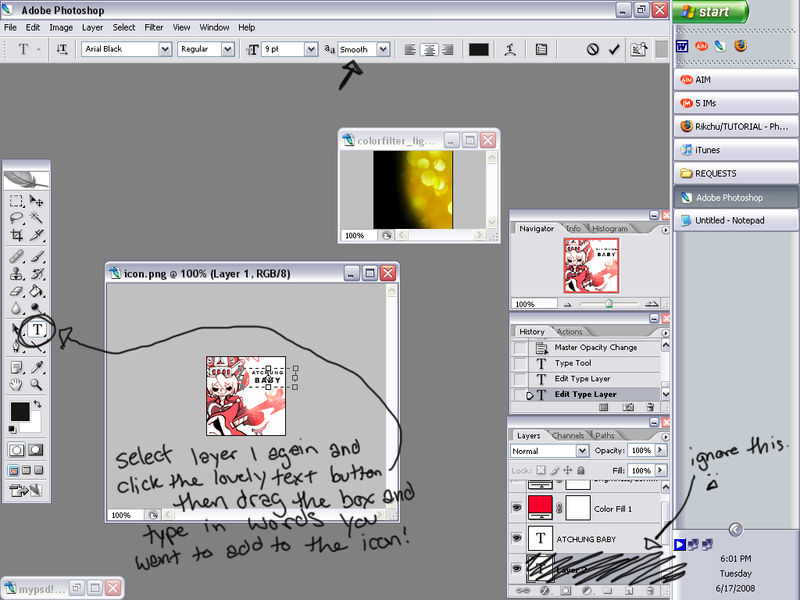Toggle lock layer position
Viewport: 800px width, 600px height.
567,470
